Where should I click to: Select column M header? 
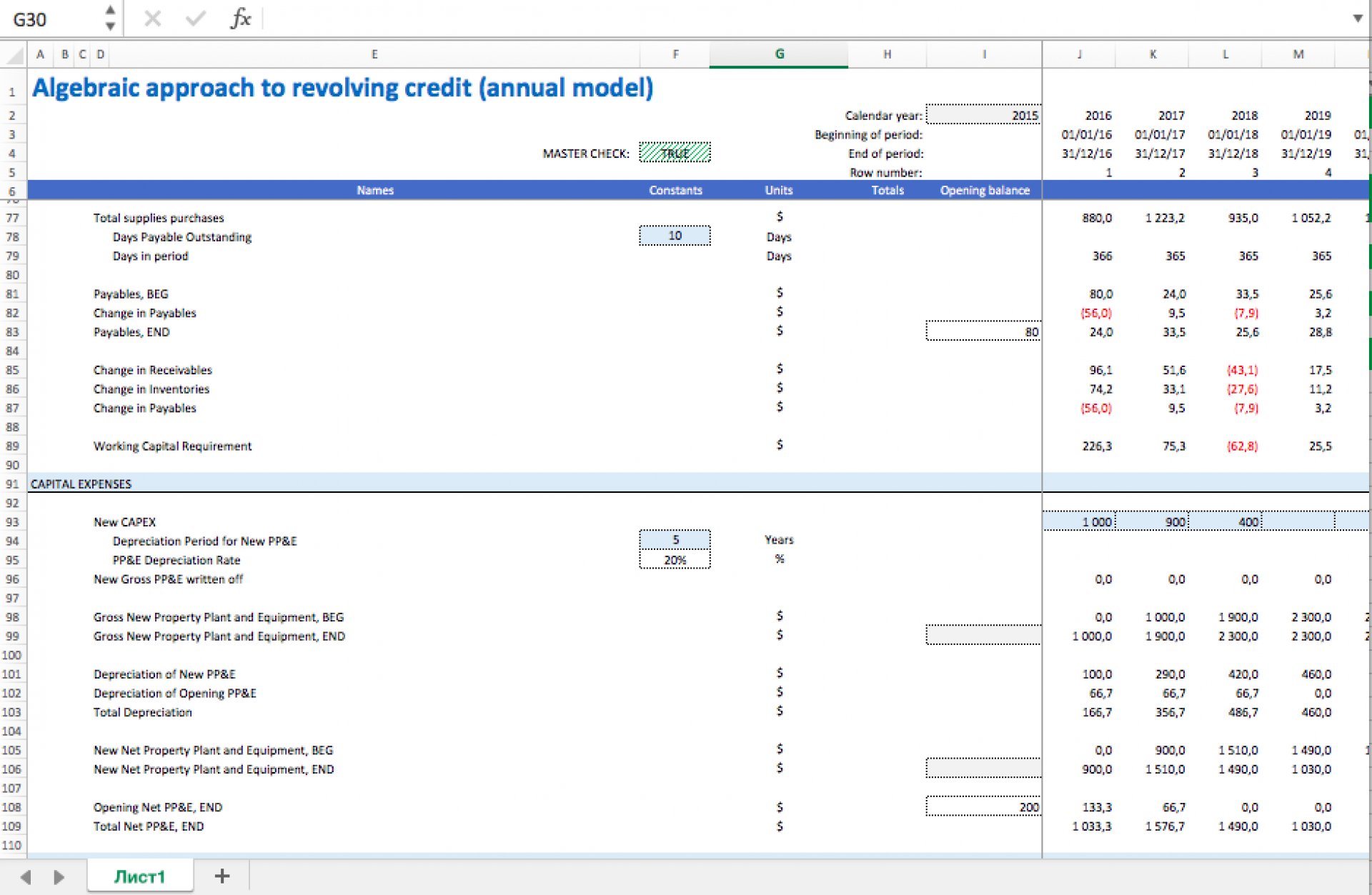(1298, 54)
